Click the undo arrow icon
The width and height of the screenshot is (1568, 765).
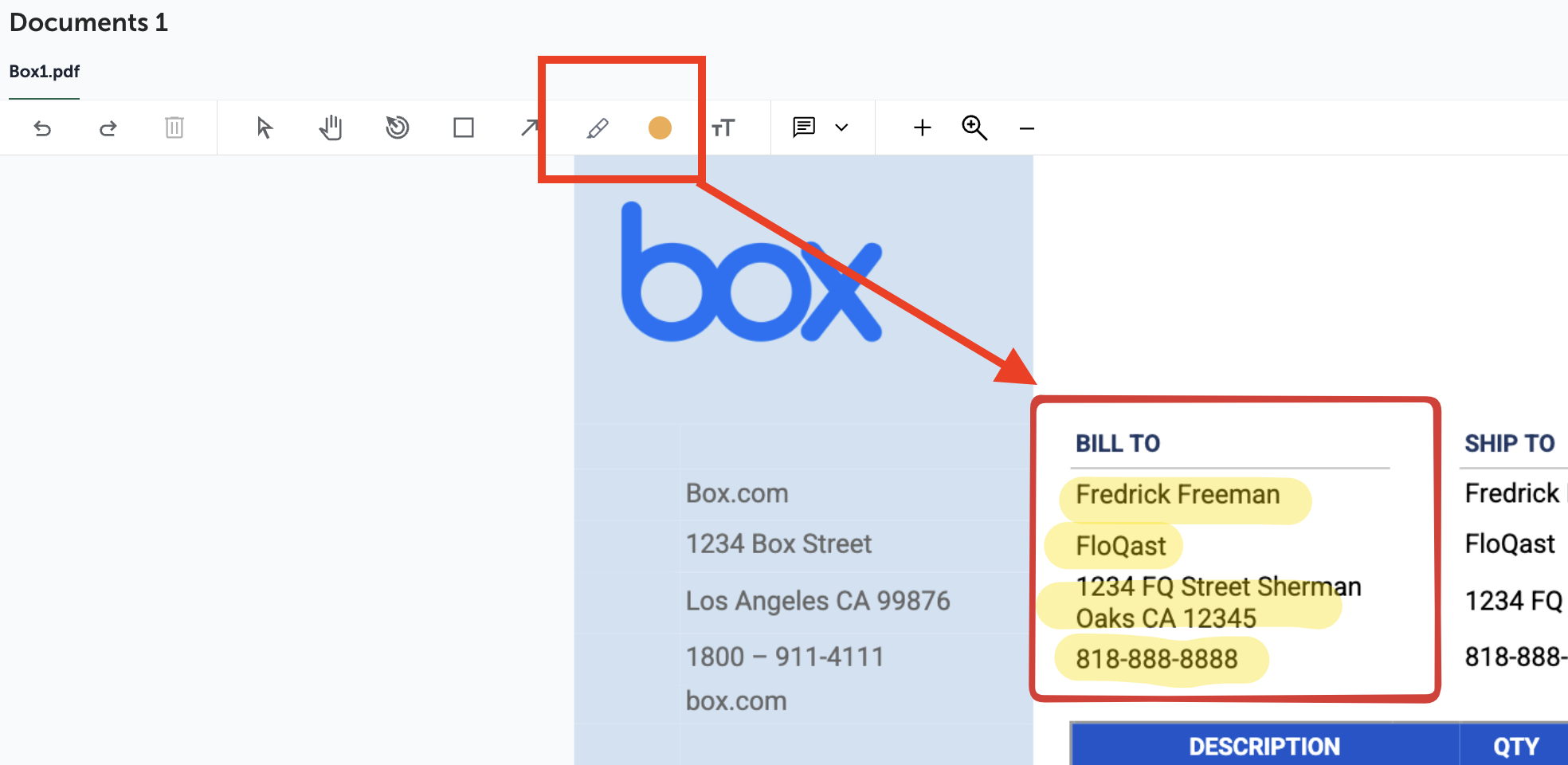click(43, 128)
